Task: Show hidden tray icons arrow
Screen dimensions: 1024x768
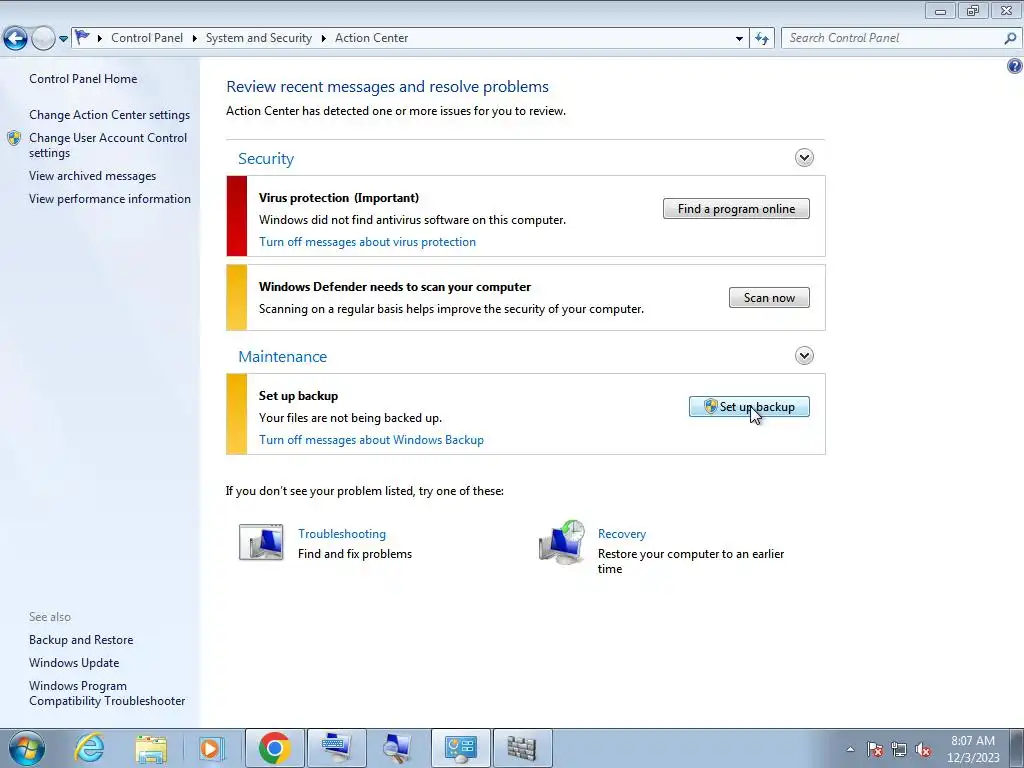Action: tap(850, 749)
